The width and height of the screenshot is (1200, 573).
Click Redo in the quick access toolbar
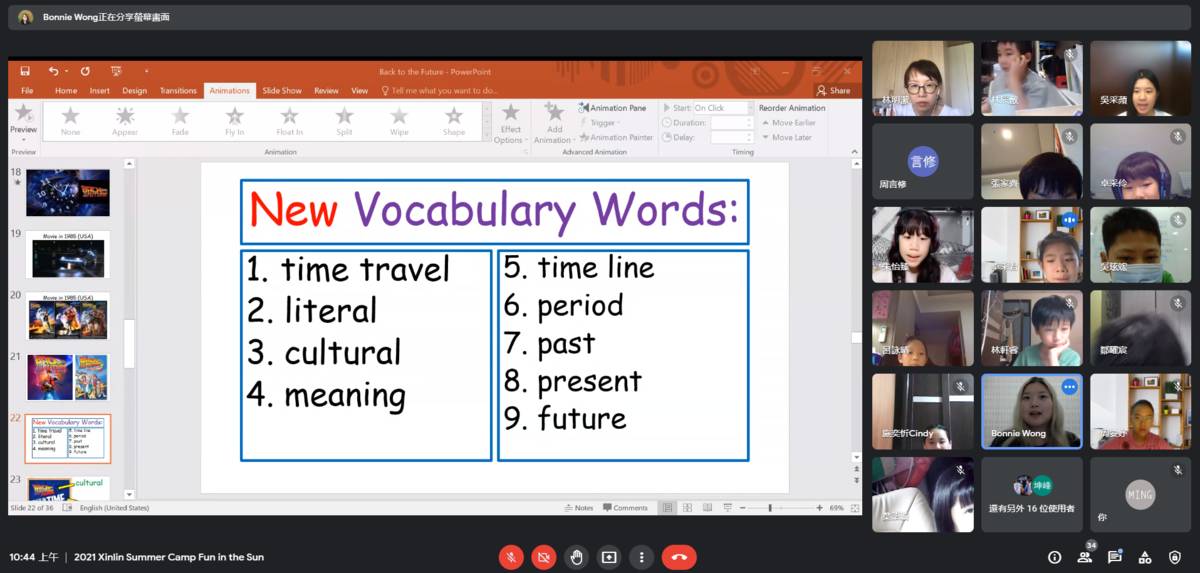(x=85, y=71)
